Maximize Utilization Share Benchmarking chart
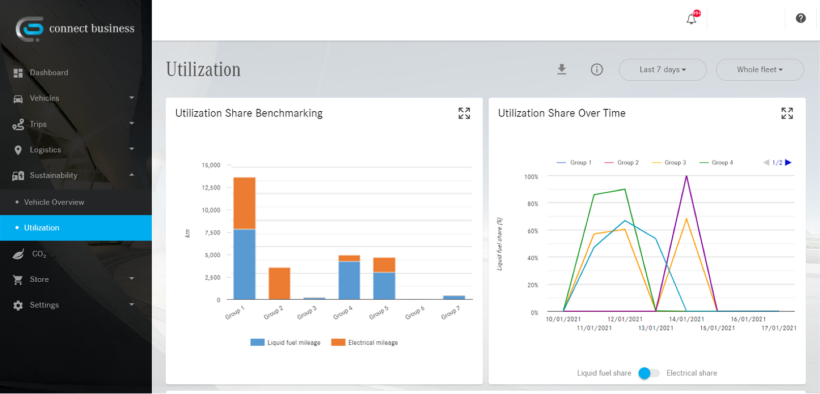 pos(464,113)
